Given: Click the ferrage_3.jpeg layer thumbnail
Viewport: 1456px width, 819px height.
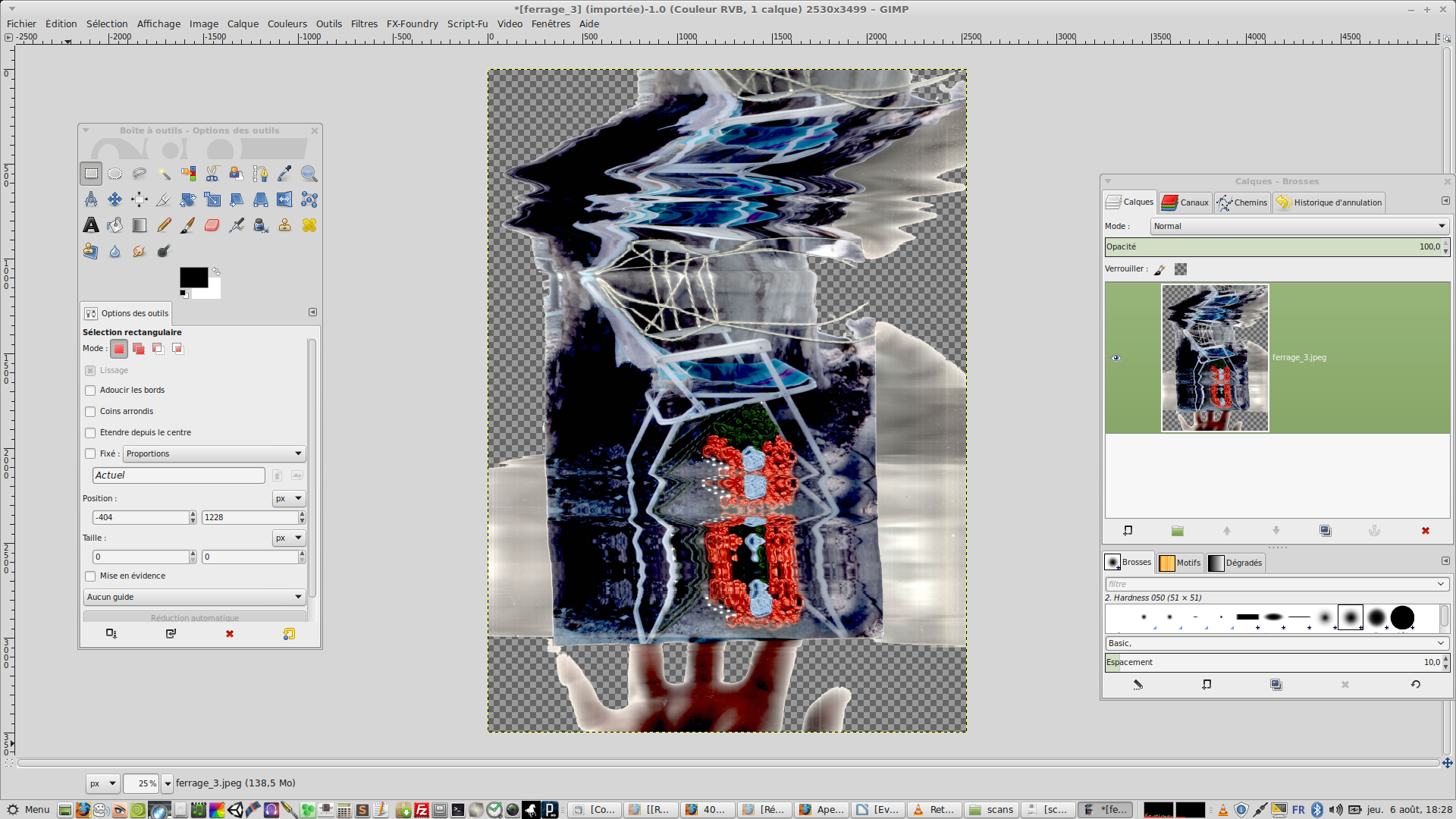Looking at the screenshot, I should 1215,358.
